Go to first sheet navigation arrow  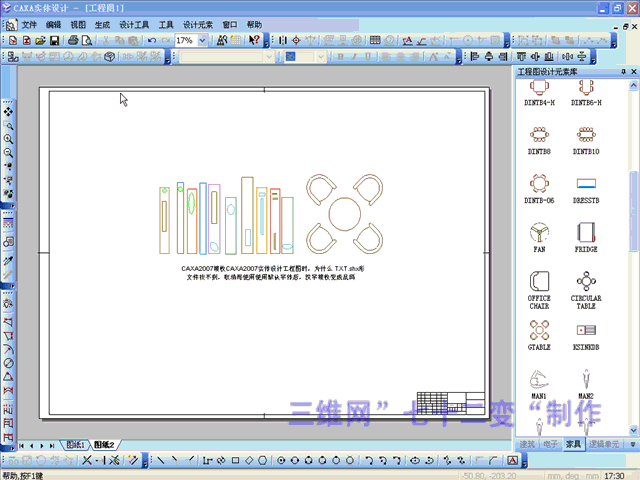[x=22, y=446]
